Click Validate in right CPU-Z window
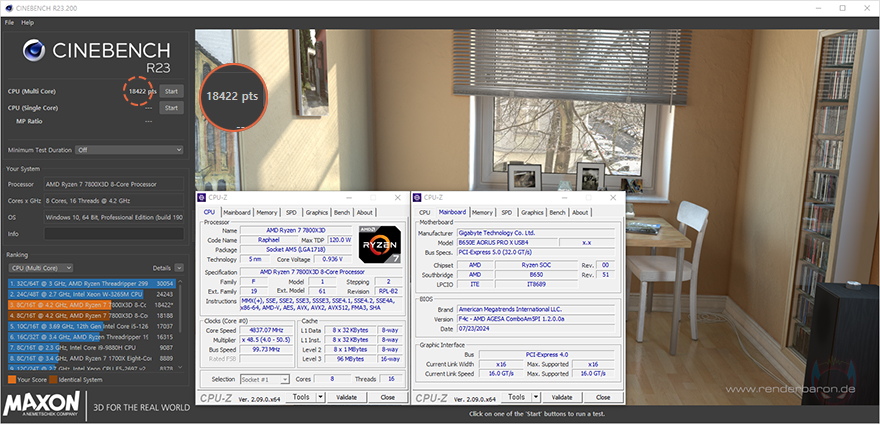The height and width of the screenshot is (424, 880). click(562, 397)
